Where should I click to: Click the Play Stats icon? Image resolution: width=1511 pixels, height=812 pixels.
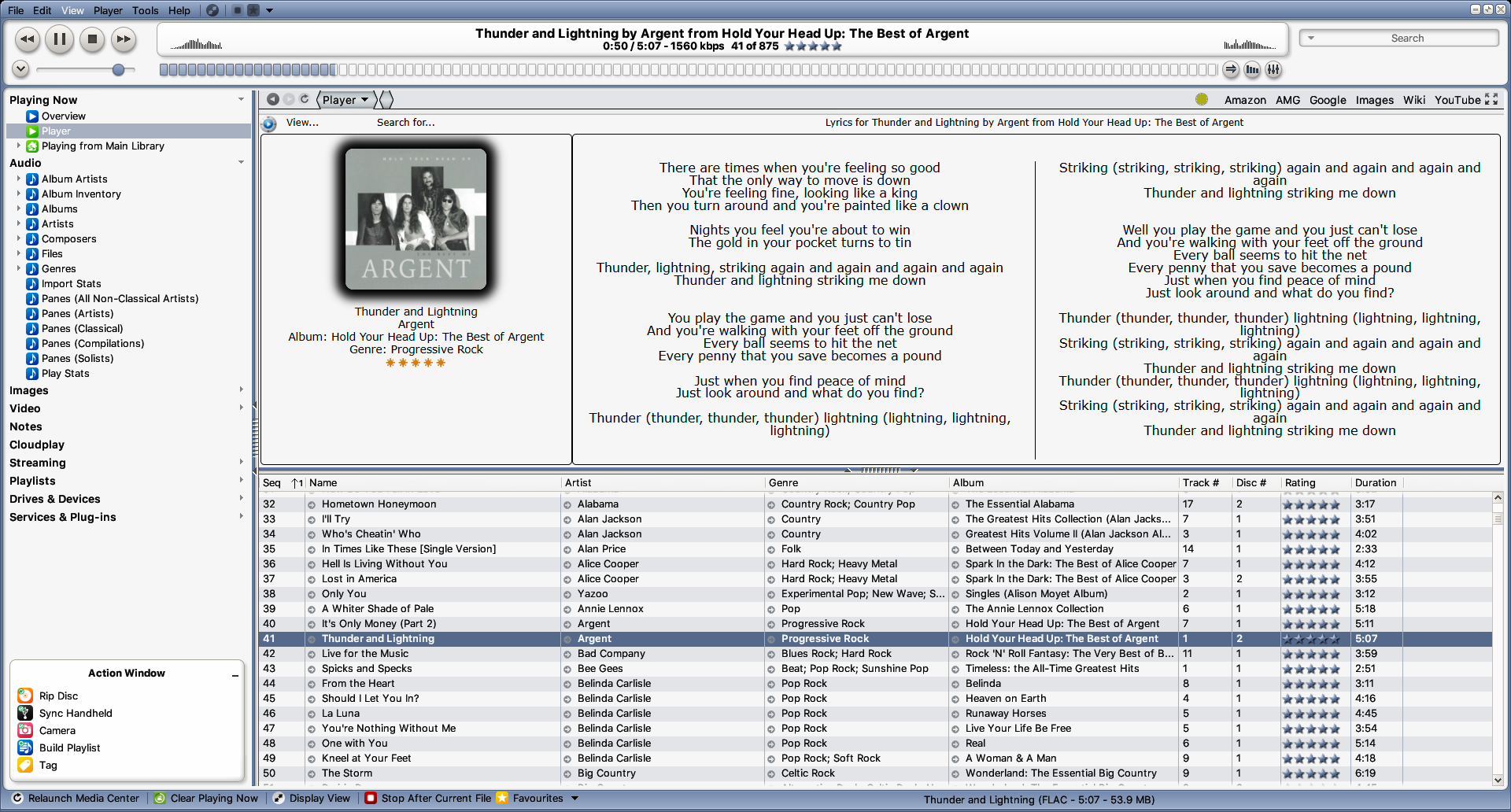point(32,373)
